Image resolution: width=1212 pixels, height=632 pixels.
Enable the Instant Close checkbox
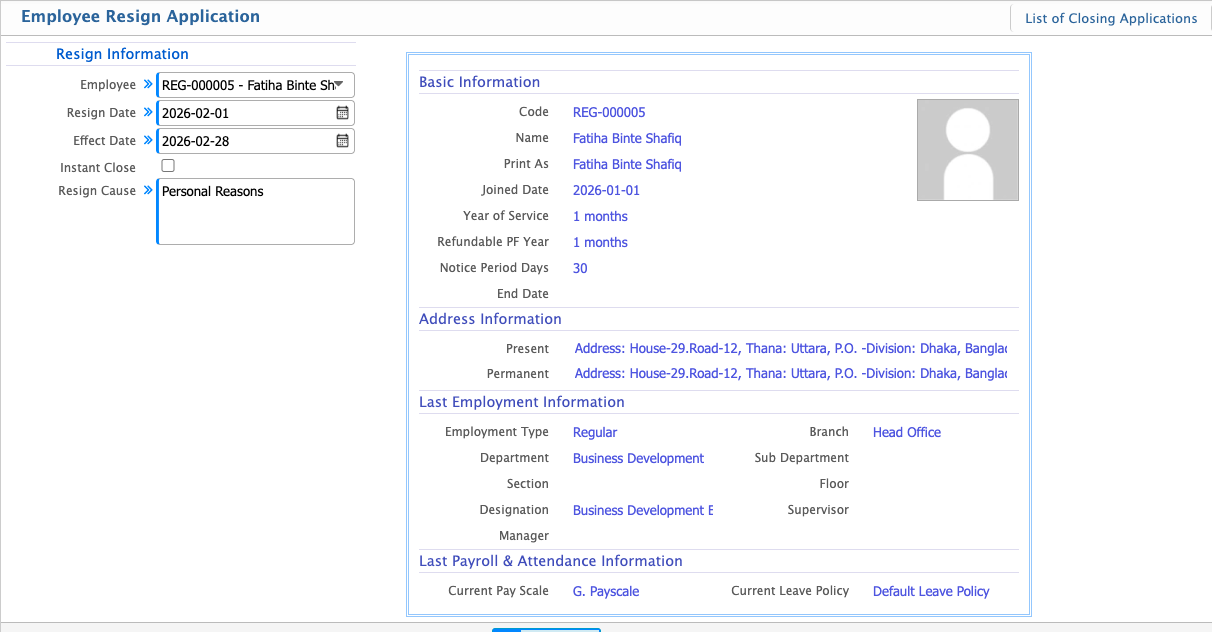click(168, 166)
